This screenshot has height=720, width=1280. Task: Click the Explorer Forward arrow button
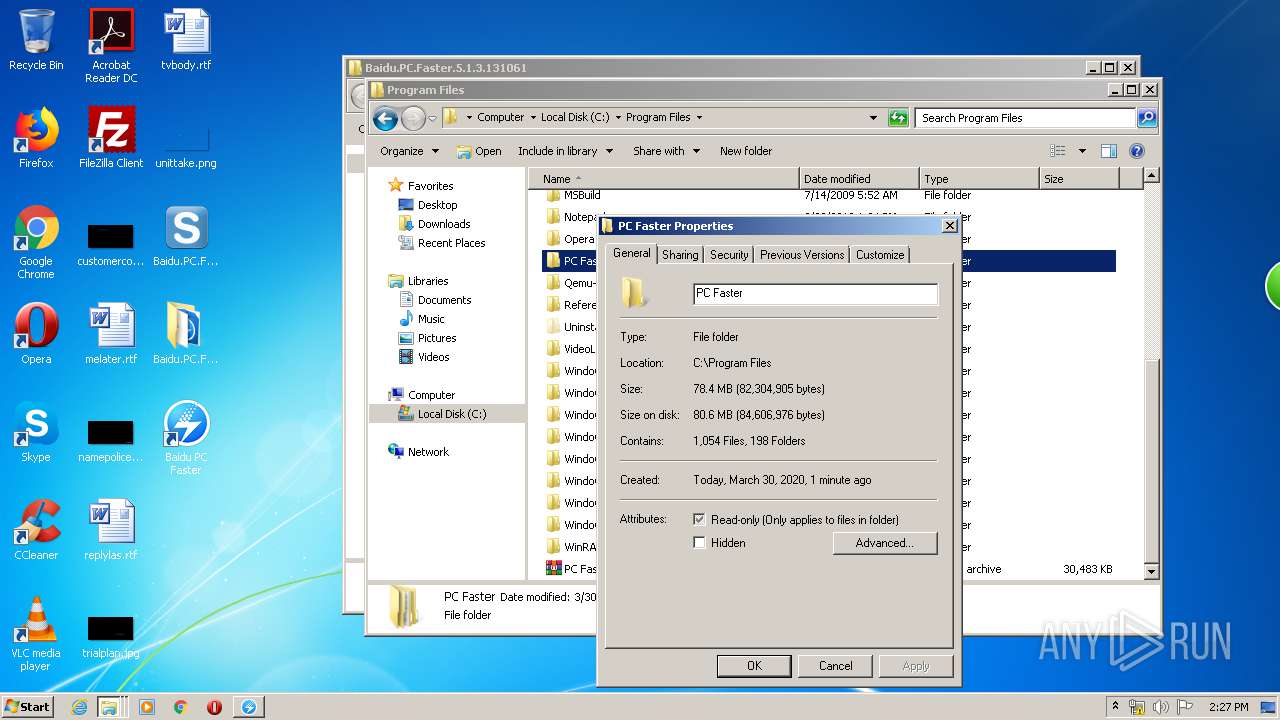coord(413,119)
